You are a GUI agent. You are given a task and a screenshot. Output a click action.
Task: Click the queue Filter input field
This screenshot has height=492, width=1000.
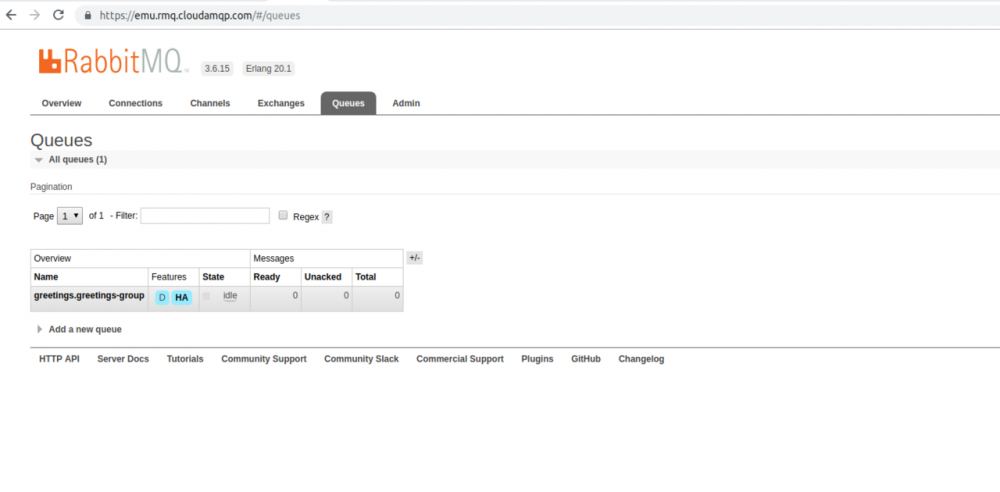[x=205, y=216]
